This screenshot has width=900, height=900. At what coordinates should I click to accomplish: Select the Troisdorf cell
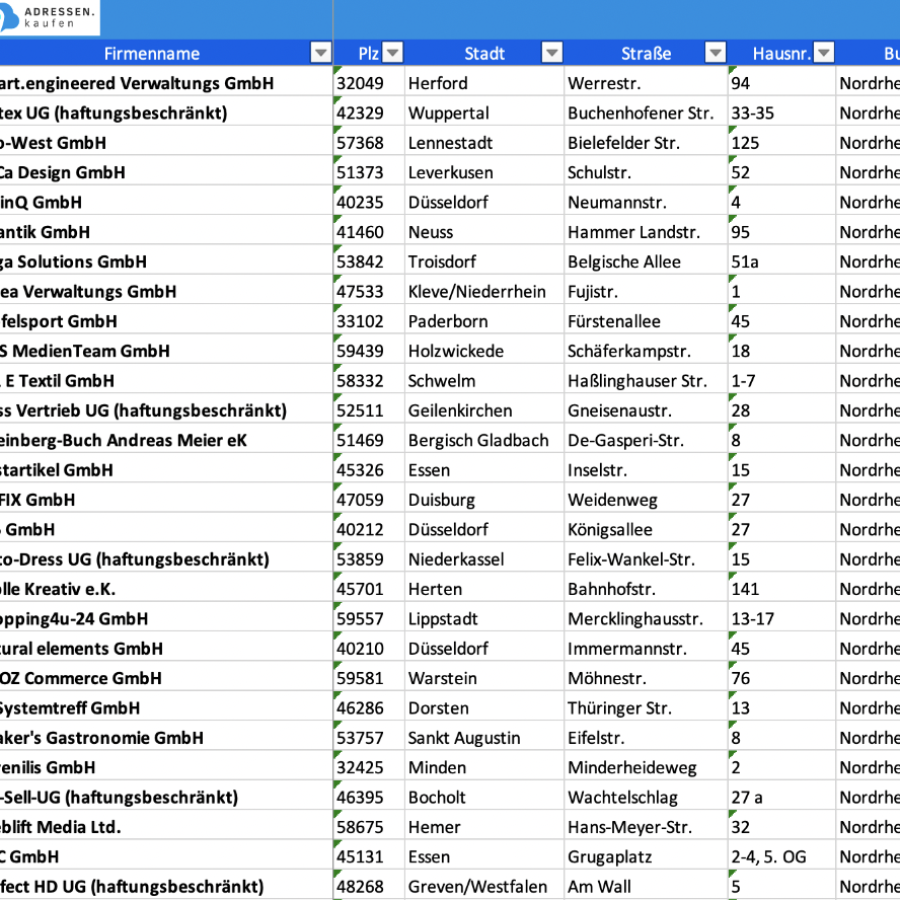[484, 262]
